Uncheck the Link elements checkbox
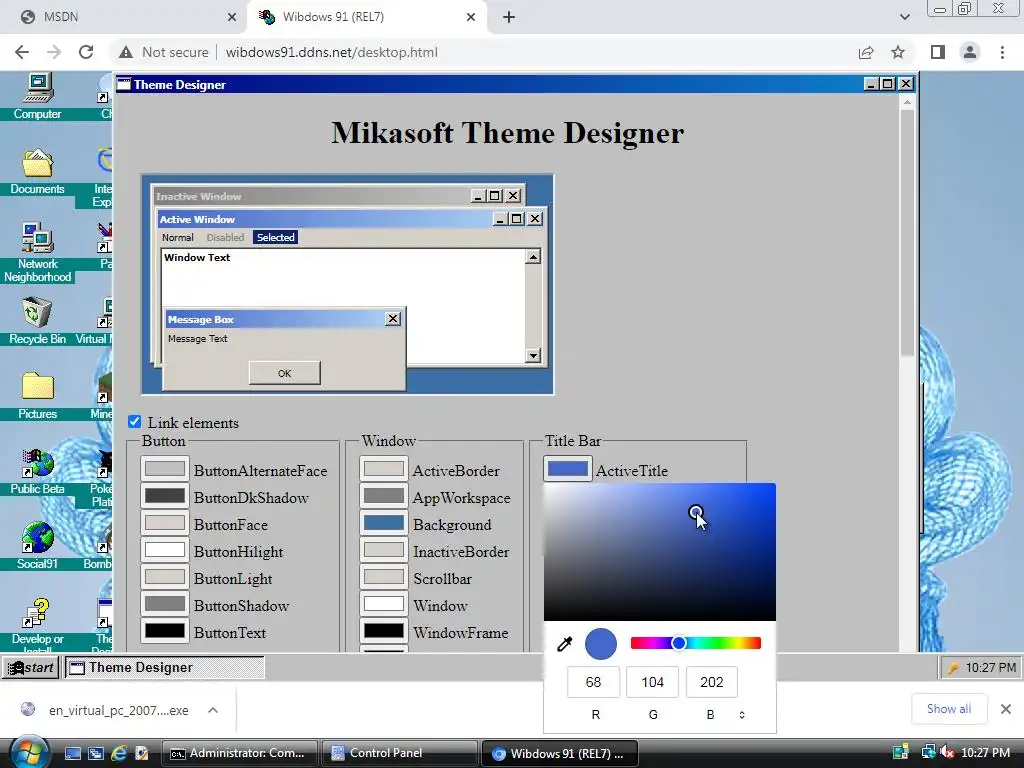 tap(135, 422)
